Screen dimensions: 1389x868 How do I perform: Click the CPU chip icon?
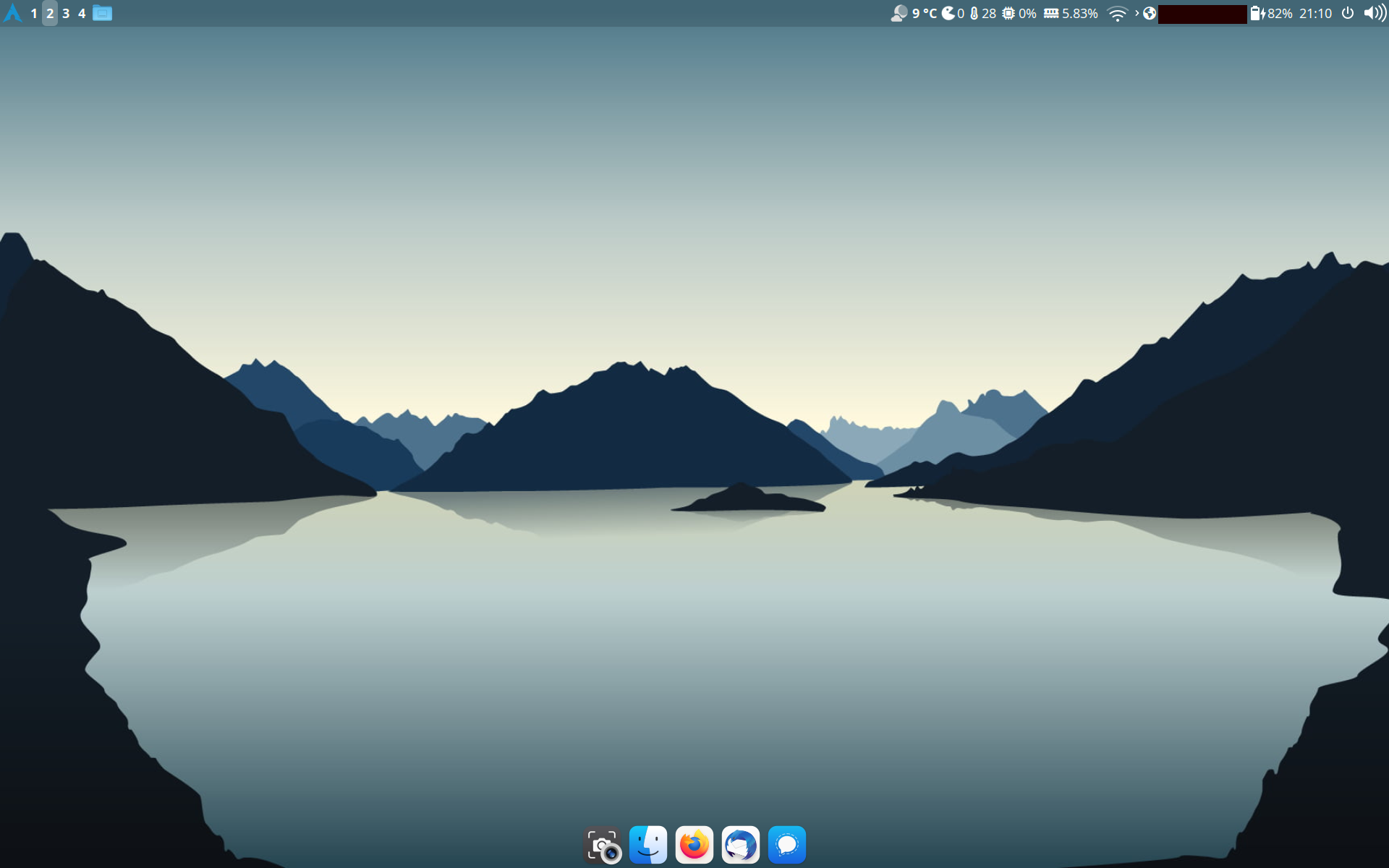click(1008, 13)
